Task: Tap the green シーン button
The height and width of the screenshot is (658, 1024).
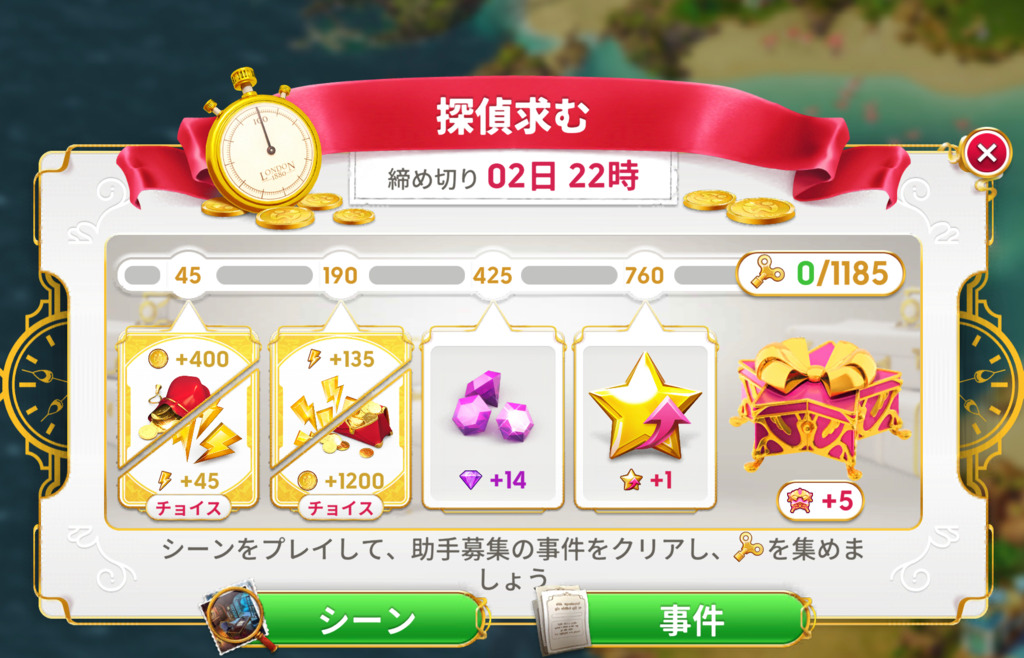Action: 368,619
